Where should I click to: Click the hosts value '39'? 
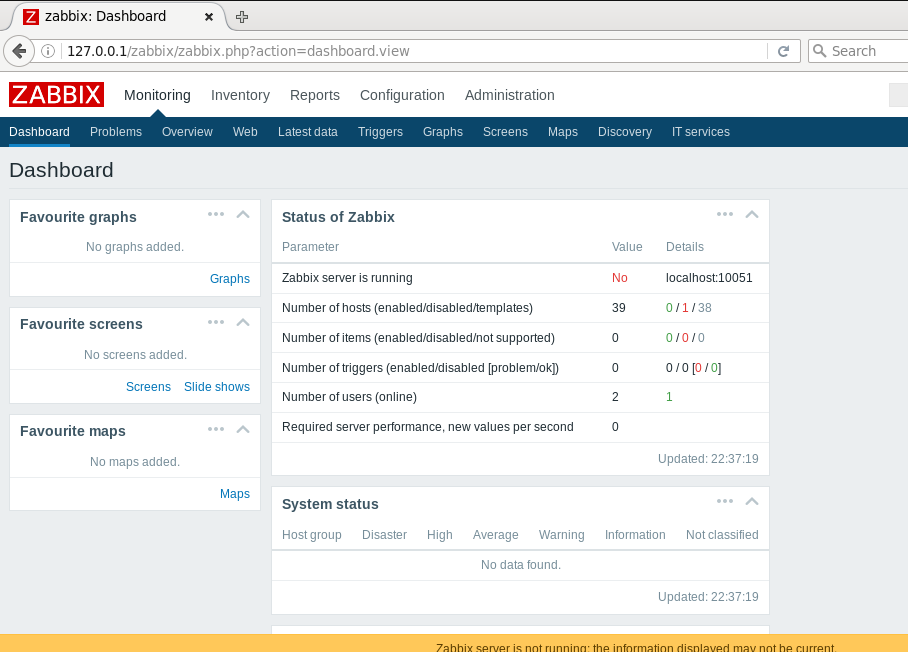pyautogui.click(x=618, y=308)
